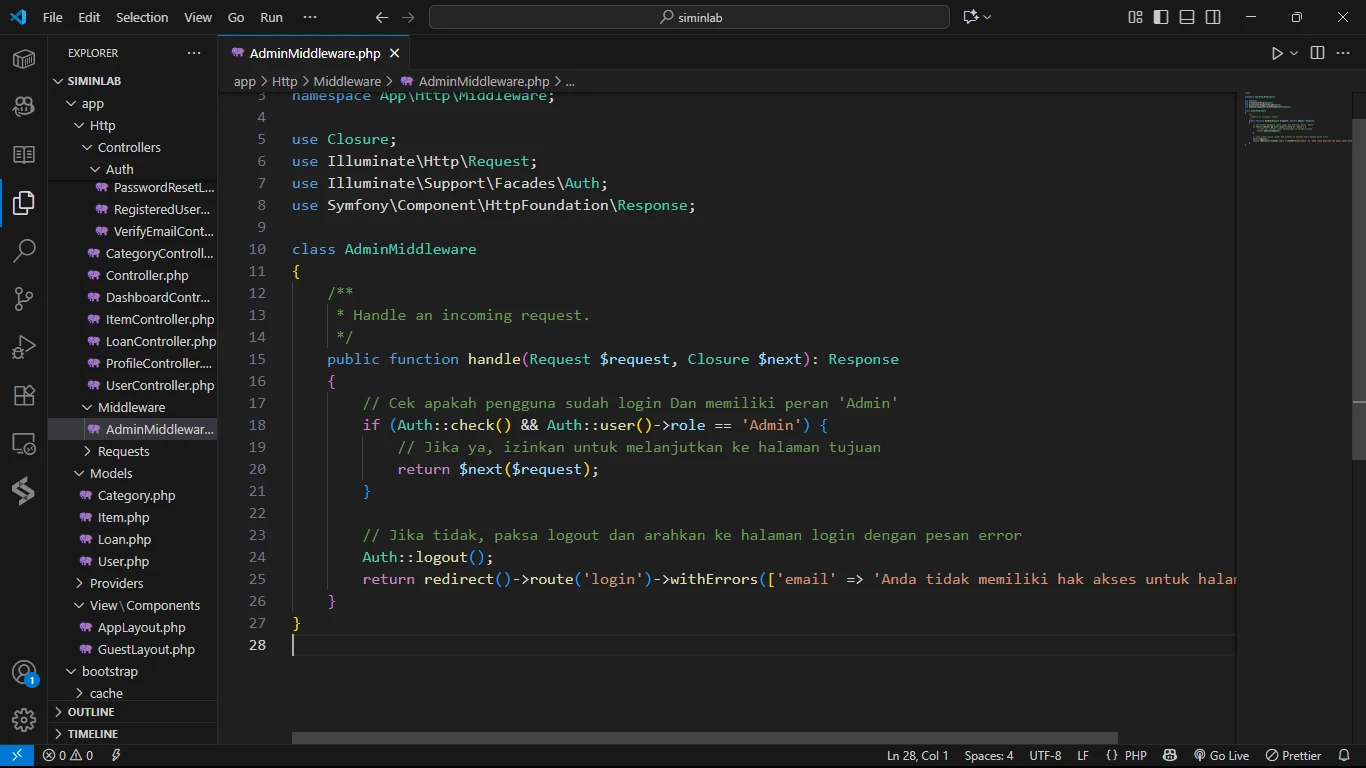Click the Split Editor Right icon
This screenshot has height=768, width=1366.
[1317, 53]
